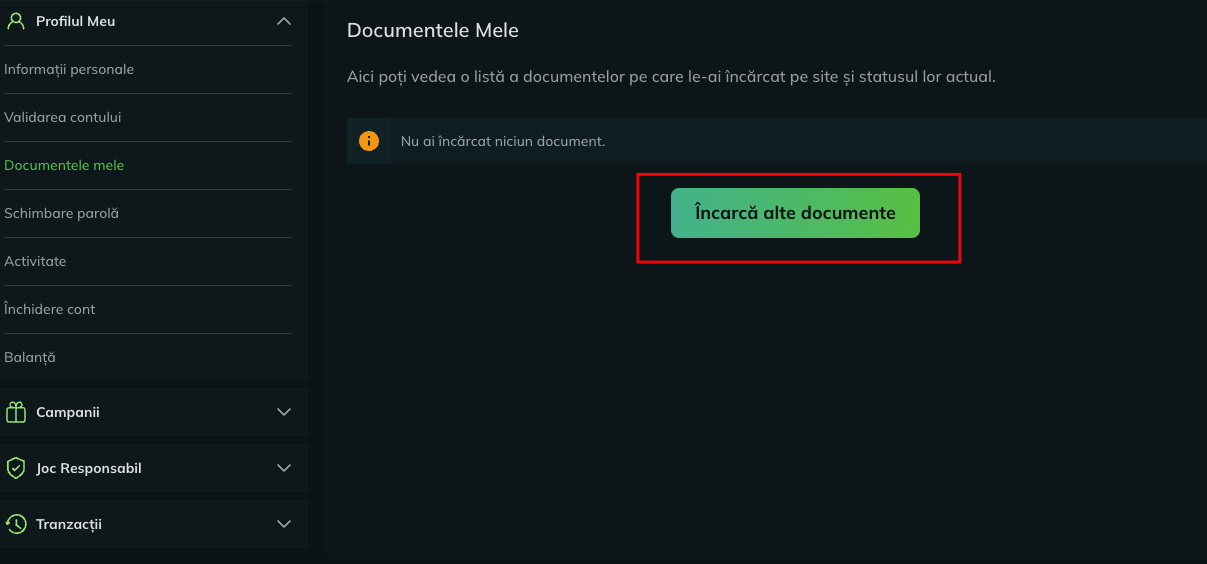
Task: Expand the Campanii section chevron
Action: tap(284, 412)
